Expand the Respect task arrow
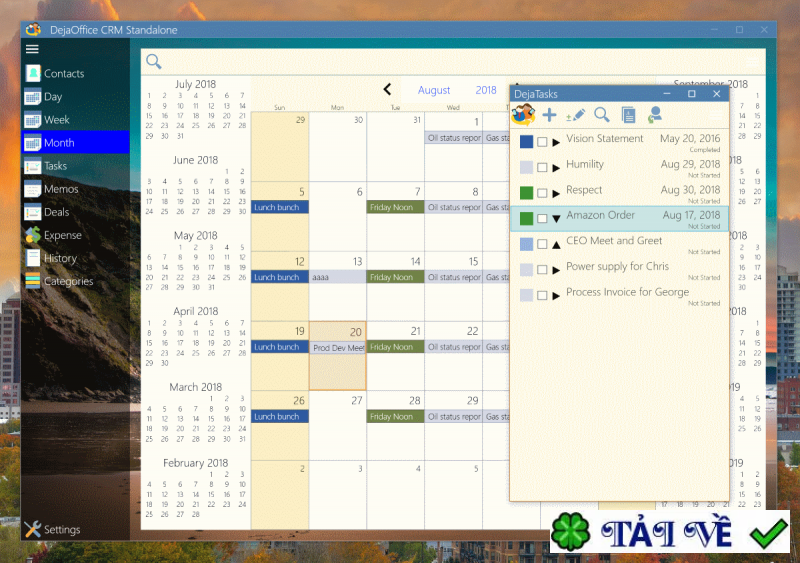The image size is (800, 563). coord(556,193)
